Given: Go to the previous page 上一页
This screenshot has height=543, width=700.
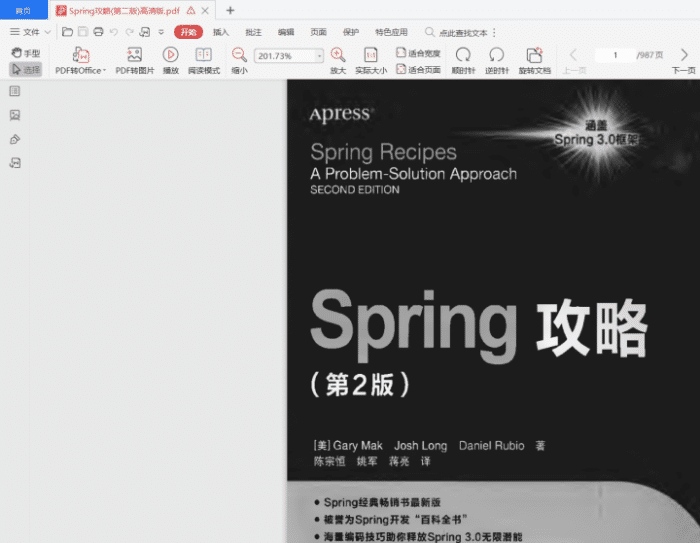Looking at the screenshot, I should (574, 61).
